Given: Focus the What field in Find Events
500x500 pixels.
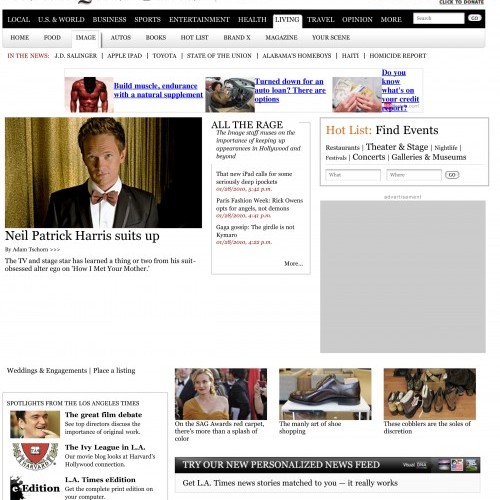Looking at the screenshot, I should [x=353, y=175].
